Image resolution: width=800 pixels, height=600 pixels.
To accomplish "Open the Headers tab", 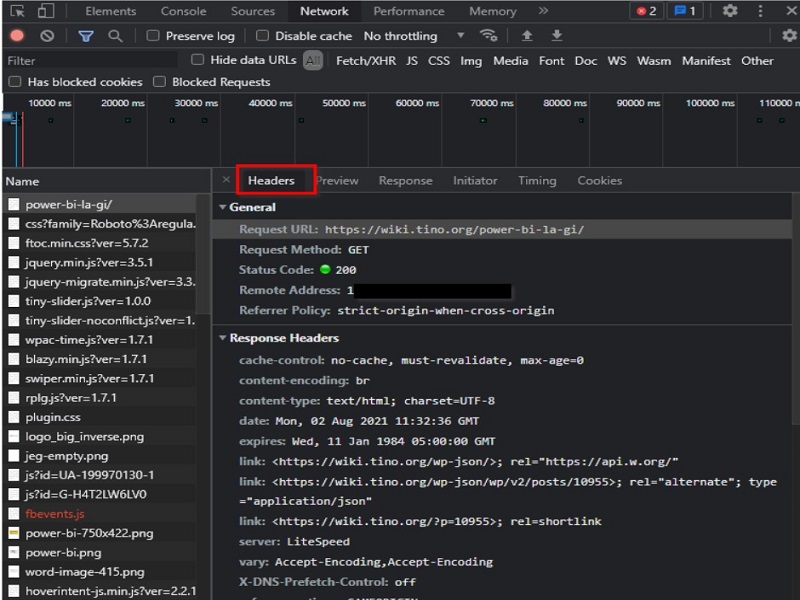I will coord(271,181).
